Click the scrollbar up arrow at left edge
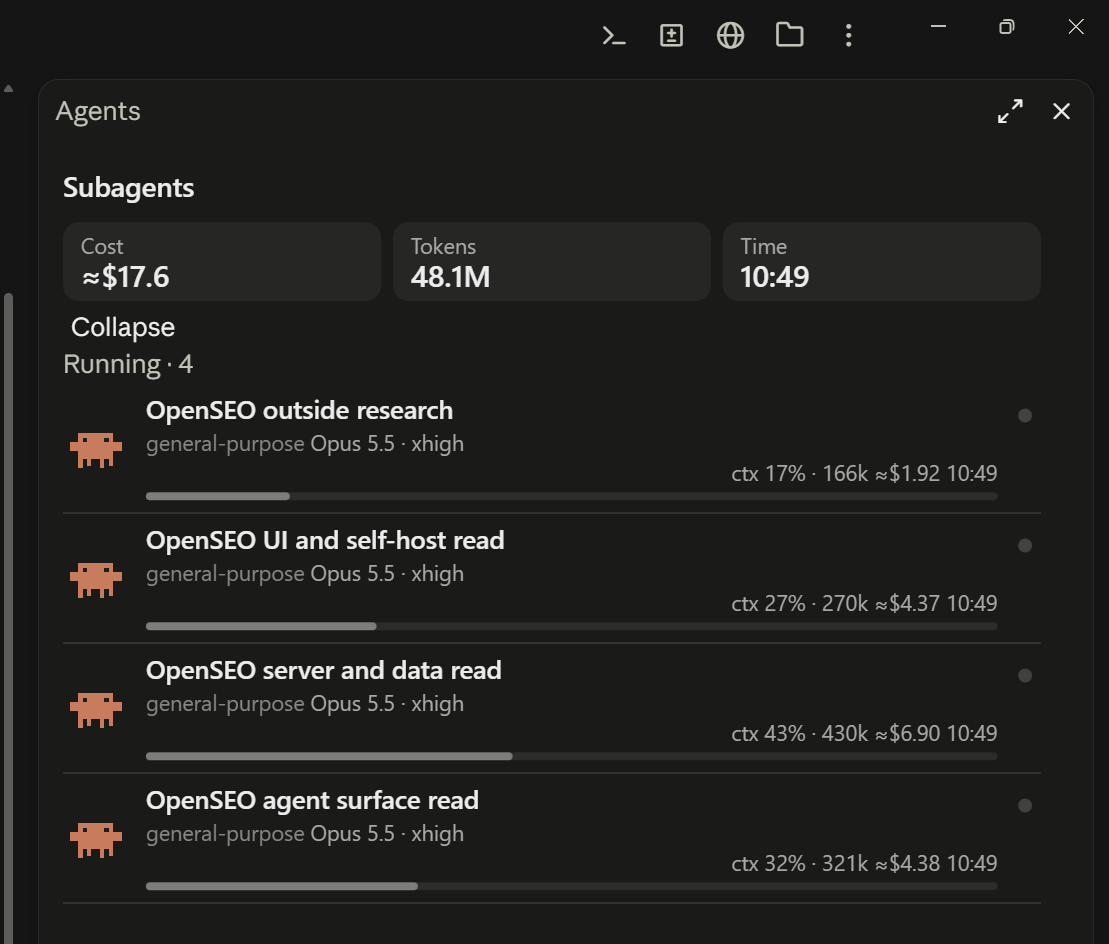 tap(8, 88)
